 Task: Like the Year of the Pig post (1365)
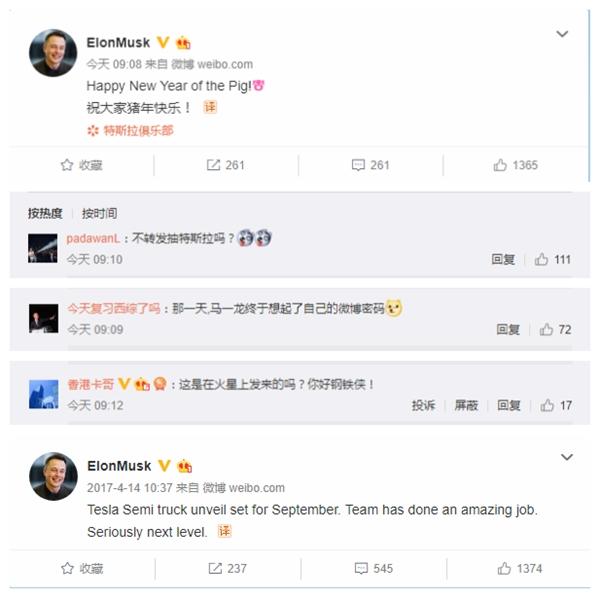tap(515, 165)
